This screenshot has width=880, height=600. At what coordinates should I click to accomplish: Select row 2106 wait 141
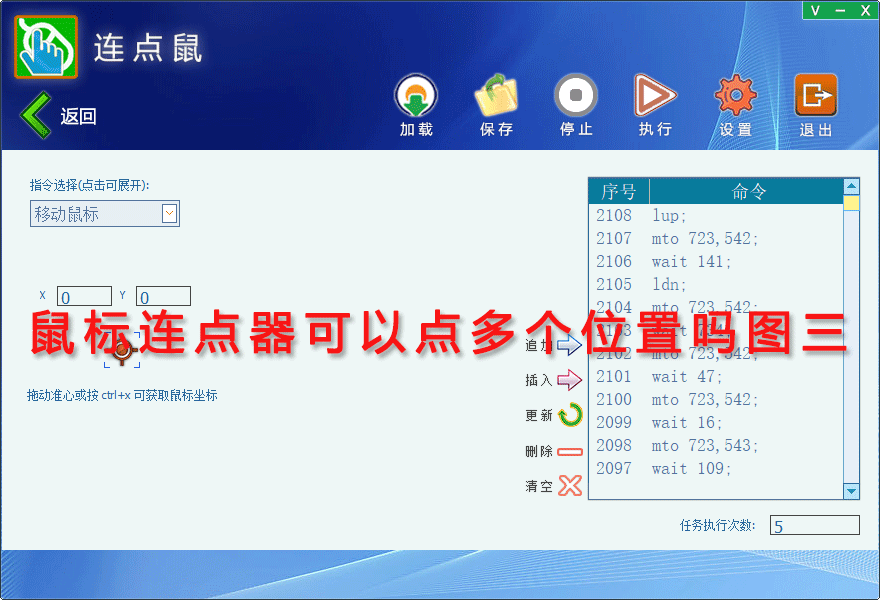[x=716, y=262]
